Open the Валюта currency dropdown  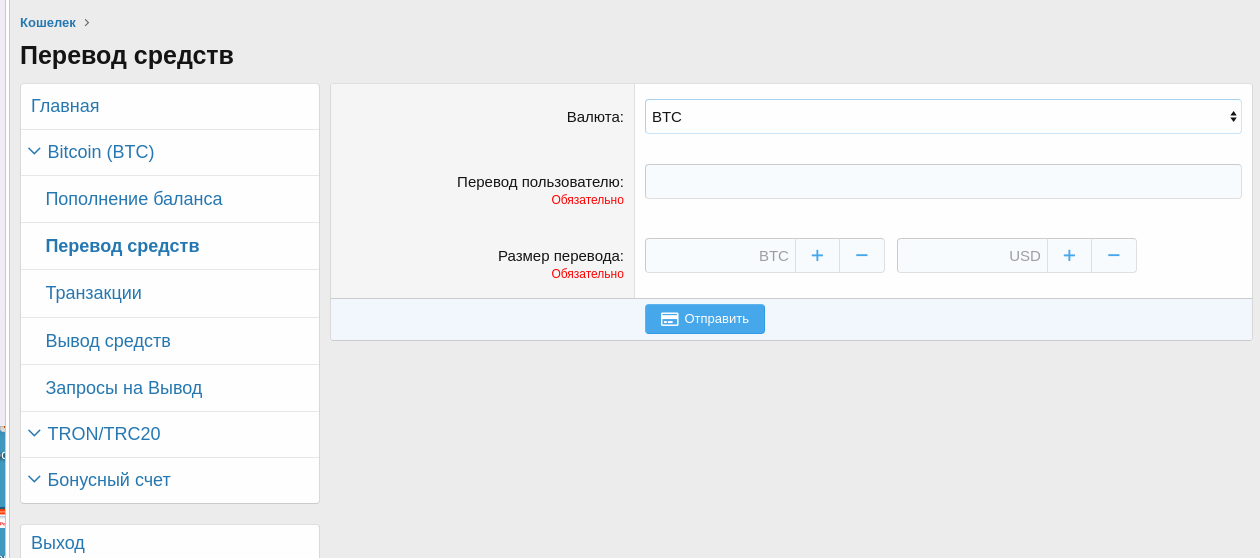942,116
